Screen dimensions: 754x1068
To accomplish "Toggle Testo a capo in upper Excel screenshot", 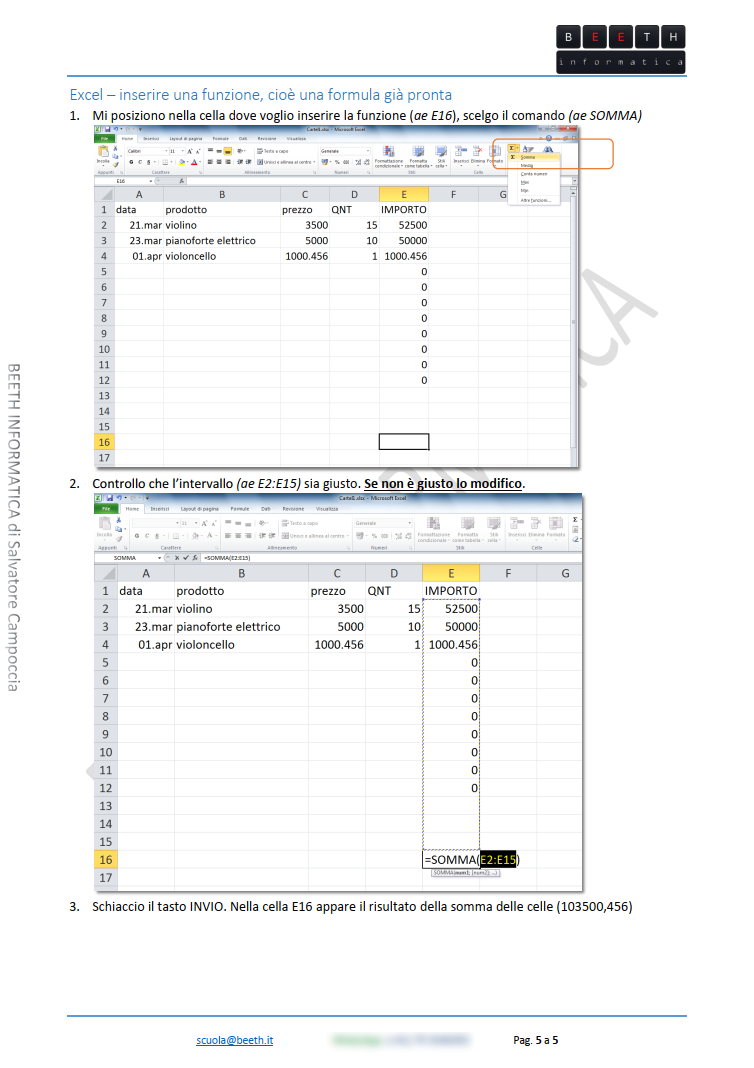I will pyautogui.click(x=272, y=151).
